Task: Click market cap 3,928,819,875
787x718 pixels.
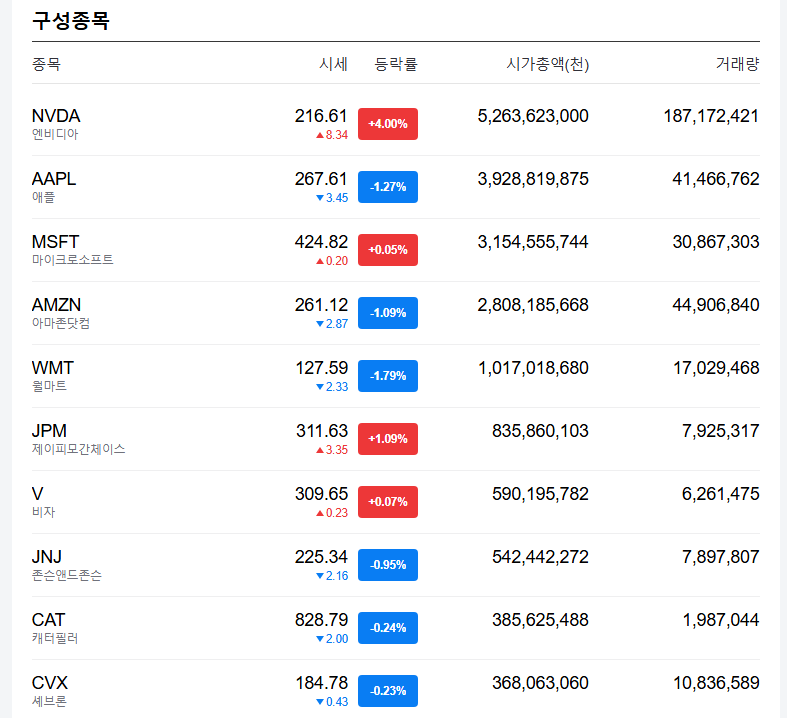Action: pyautogui.click(x=533, y=179)
